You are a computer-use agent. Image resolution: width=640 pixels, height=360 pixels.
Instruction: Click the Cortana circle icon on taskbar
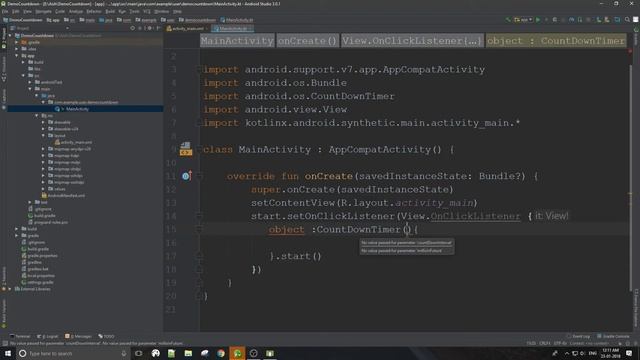pos(22,353)
